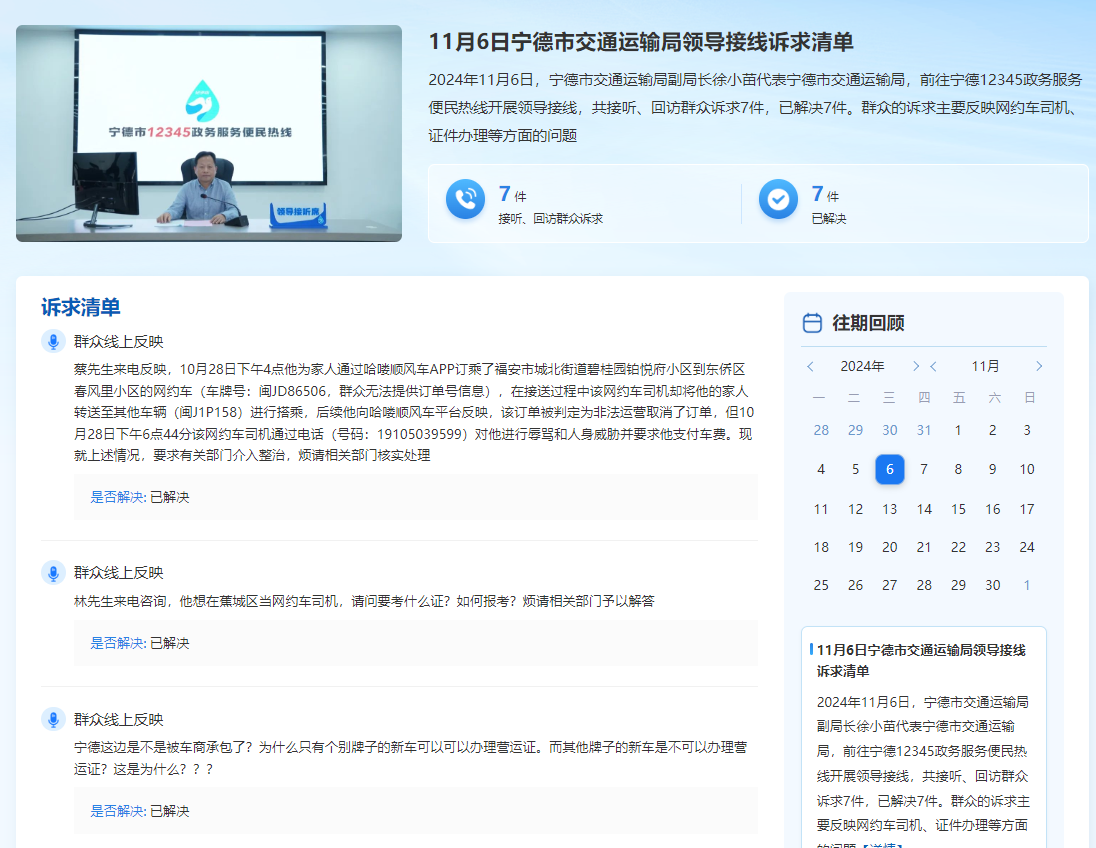Image resolution: width=1096 pixels, height=848 pixels.
Task: Click the inquiry text starting 林先生来电咨询
Action: (x=364, y=601)
